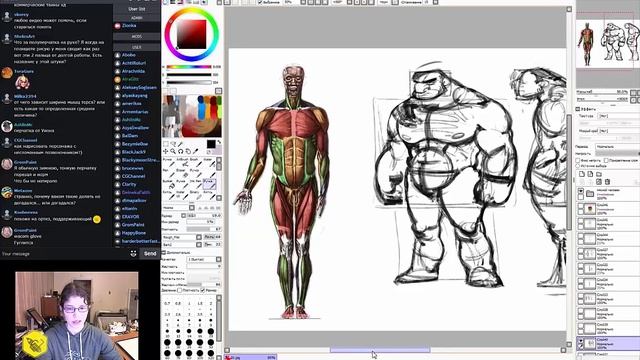Toggle the Размер pressure checkbox
Image resolution: width=640 pixels, height=360 pixels.
(203, 290)
